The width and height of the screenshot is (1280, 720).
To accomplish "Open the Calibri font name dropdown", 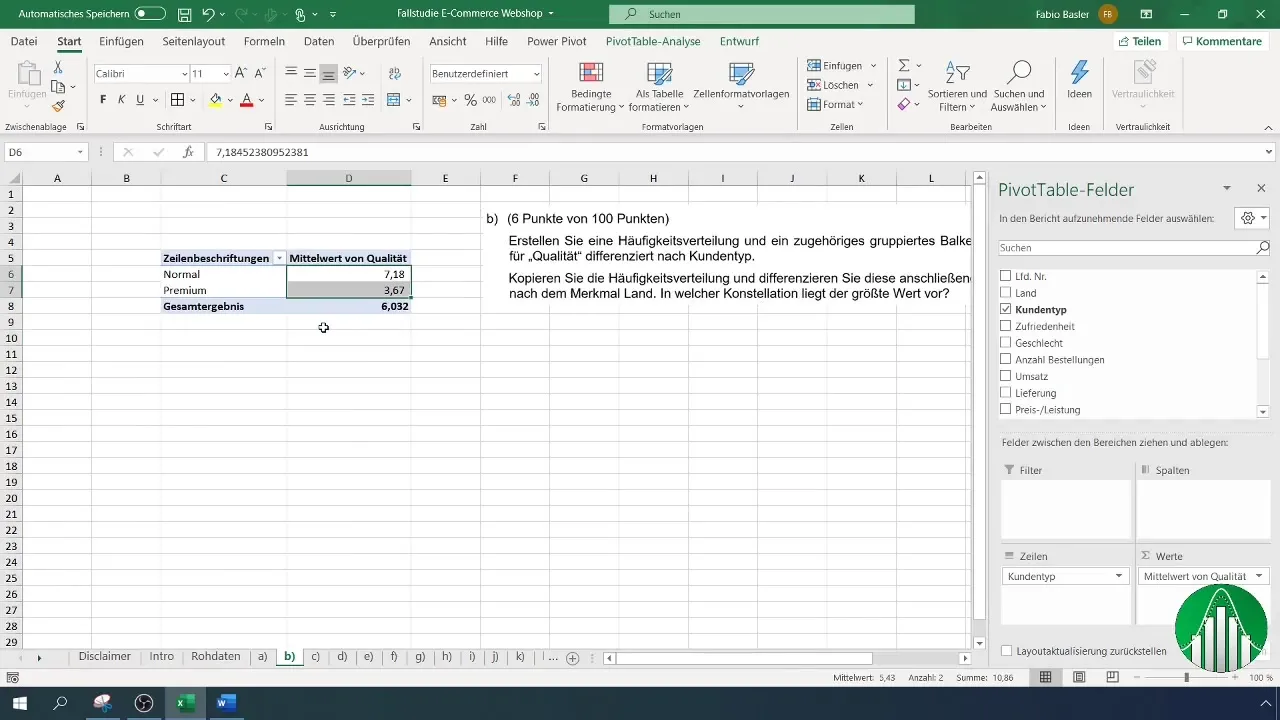I will [x=184, y=74].
